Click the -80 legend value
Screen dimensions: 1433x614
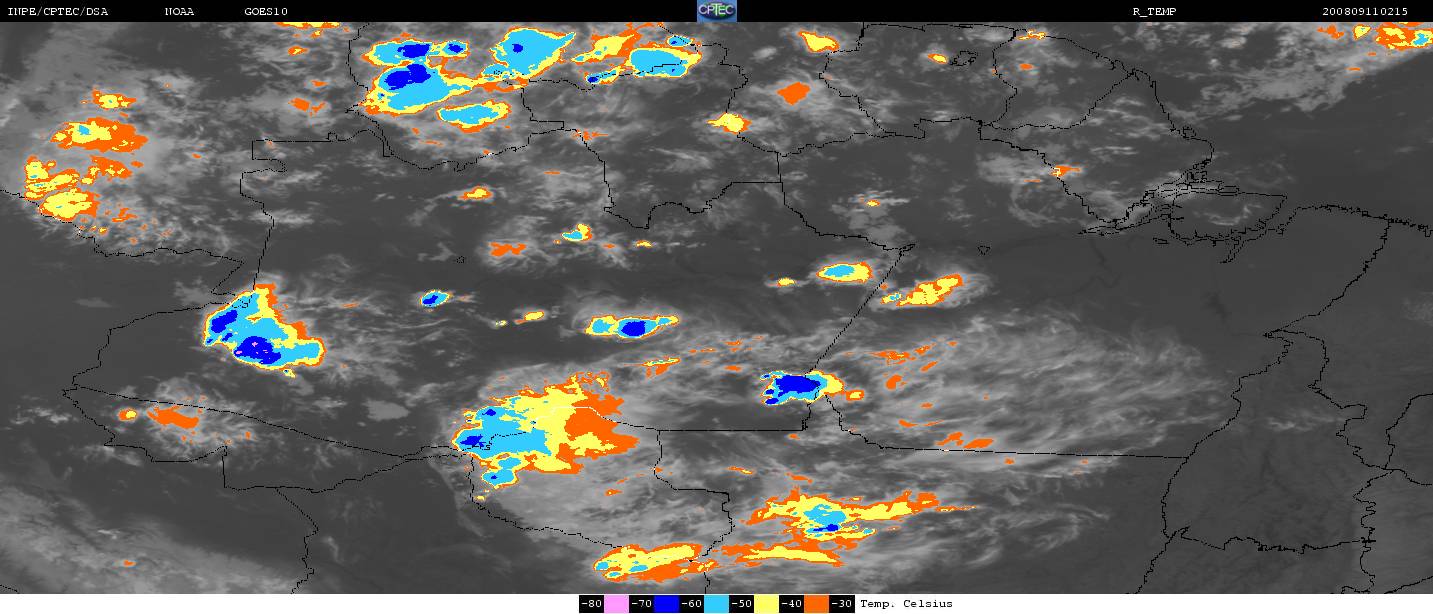(x=591, y=604)
